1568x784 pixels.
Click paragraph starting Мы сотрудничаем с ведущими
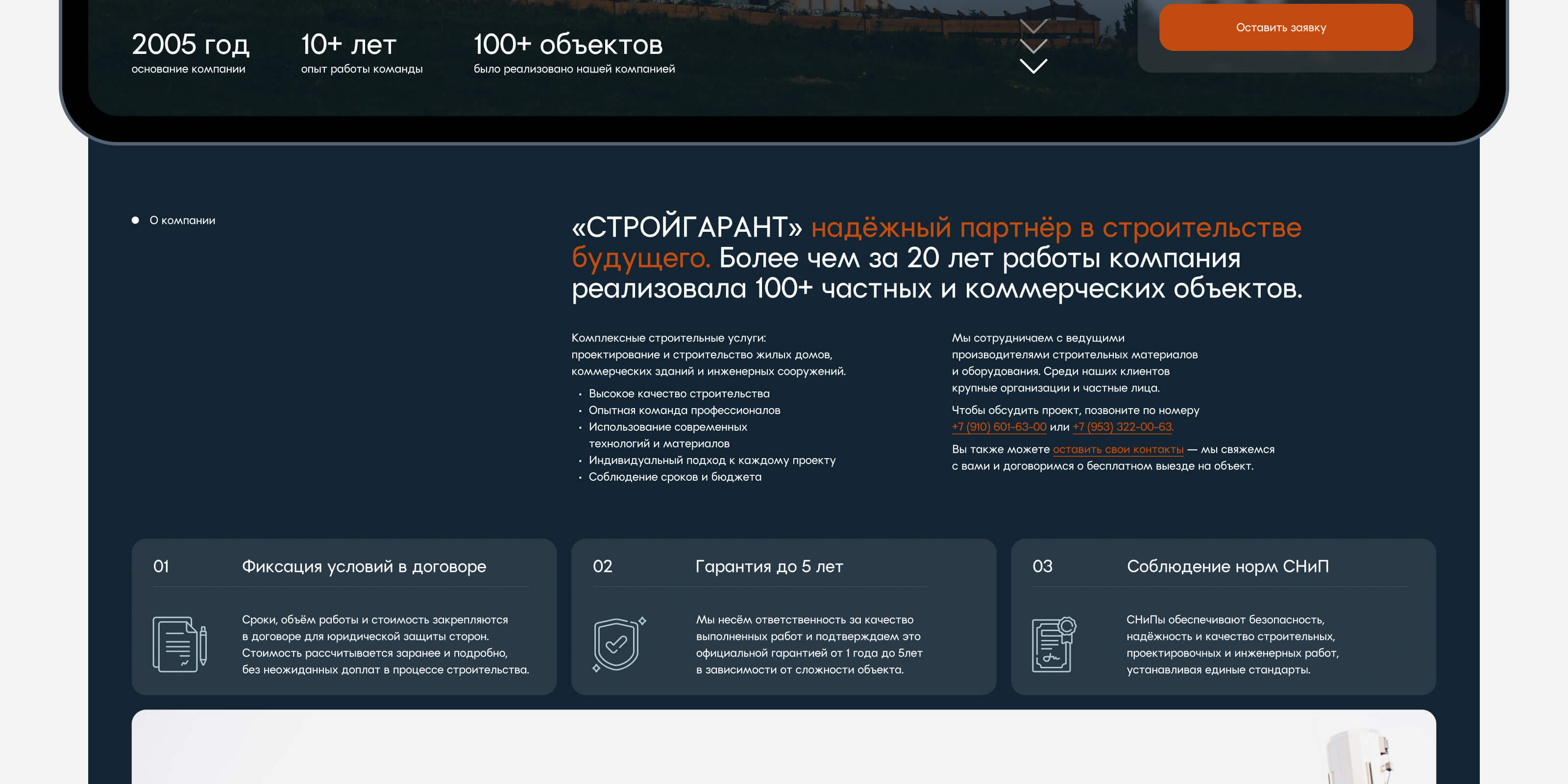pyautogui.click(x=1075, y=363)
